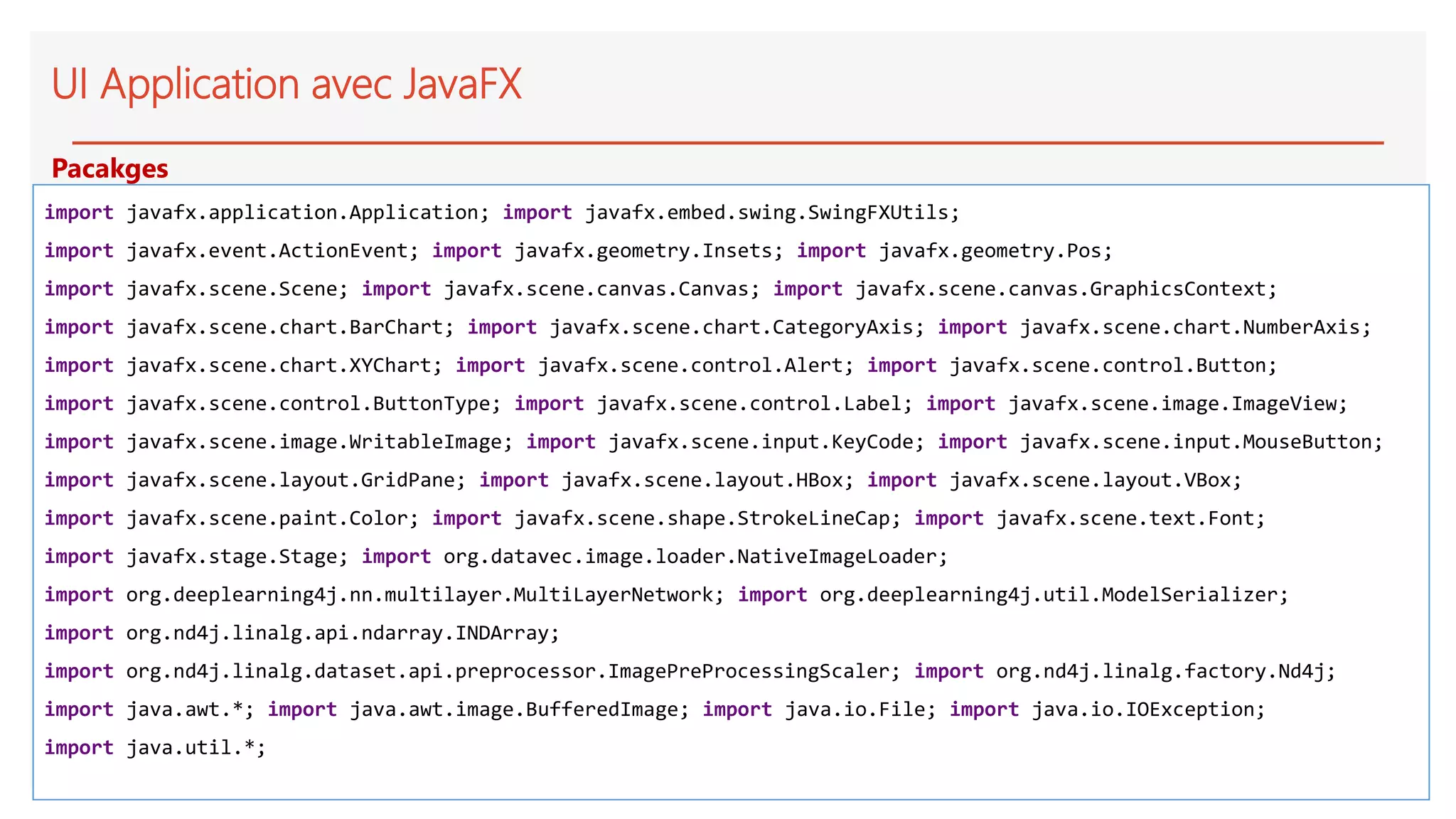
Task: Click 'javafx.scene.layout.HBox;' import
Action: coord(708,481)
